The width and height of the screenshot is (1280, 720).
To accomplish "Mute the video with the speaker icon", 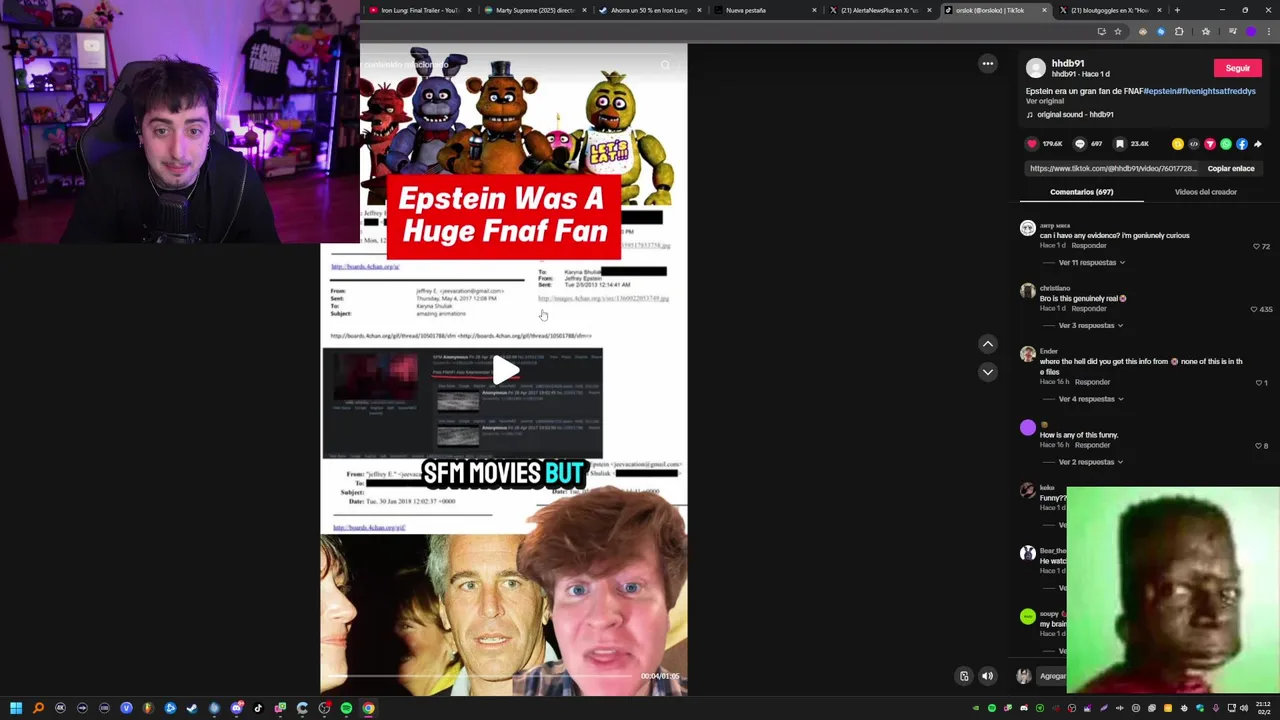I will coord(987,676).
